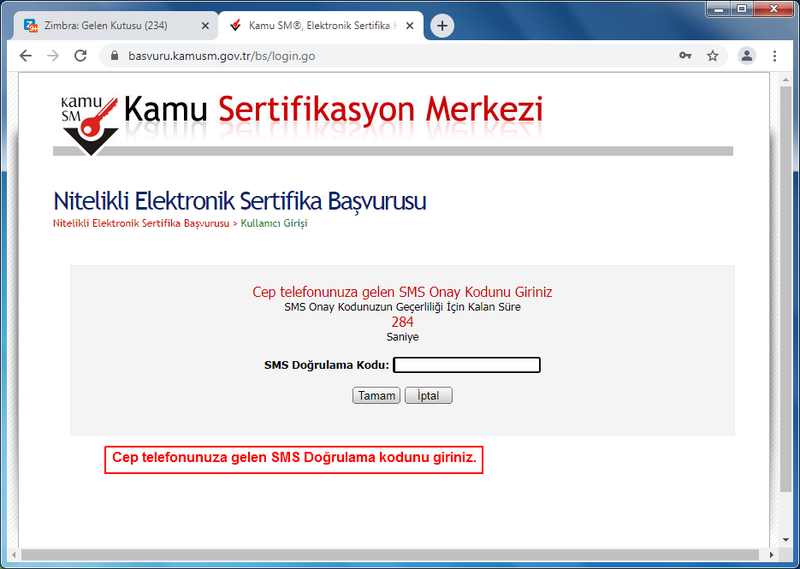Image resolution: width=800 pixels, height=569 pixels.
Task: Open a new tab with plus button
Action: pyautogui.click(x=442, y=25)
